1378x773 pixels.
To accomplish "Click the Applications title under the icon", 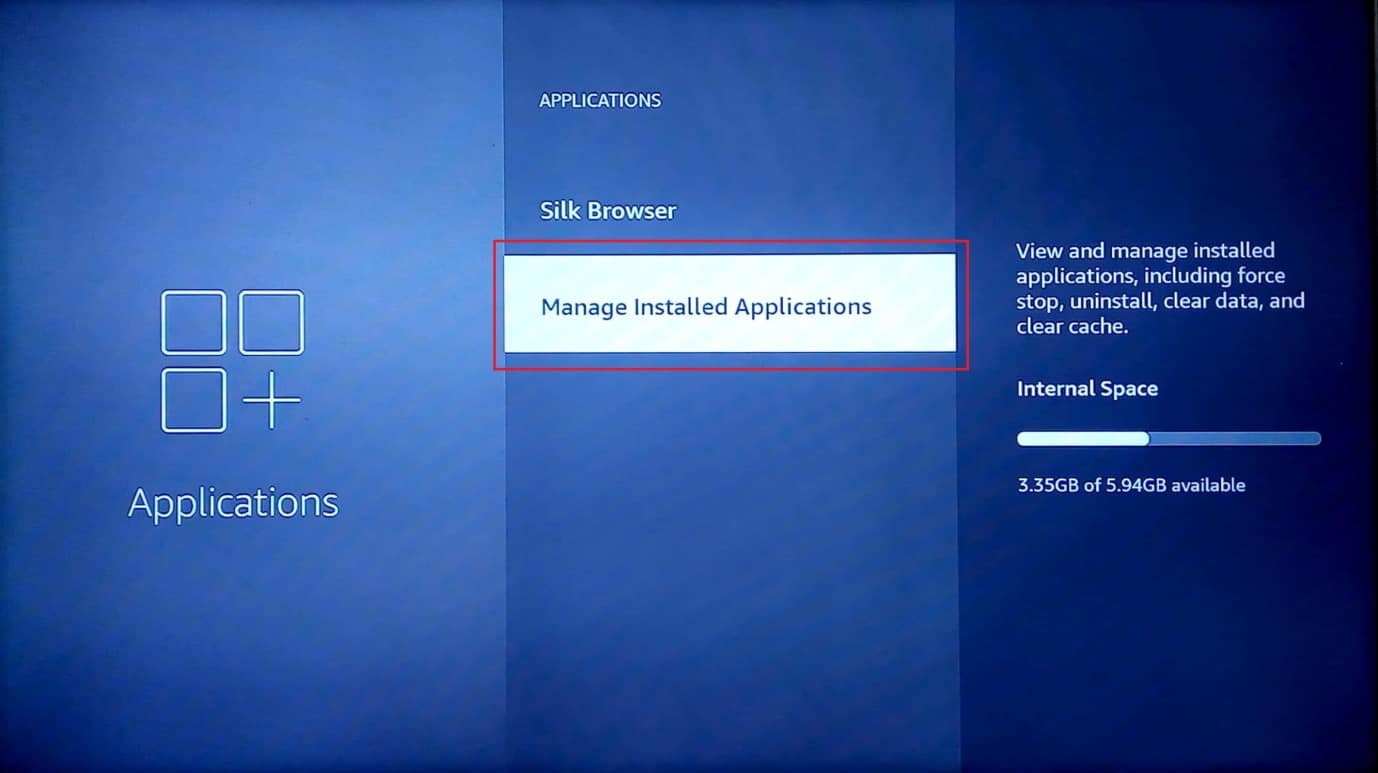I will click(x=233, y=502).
